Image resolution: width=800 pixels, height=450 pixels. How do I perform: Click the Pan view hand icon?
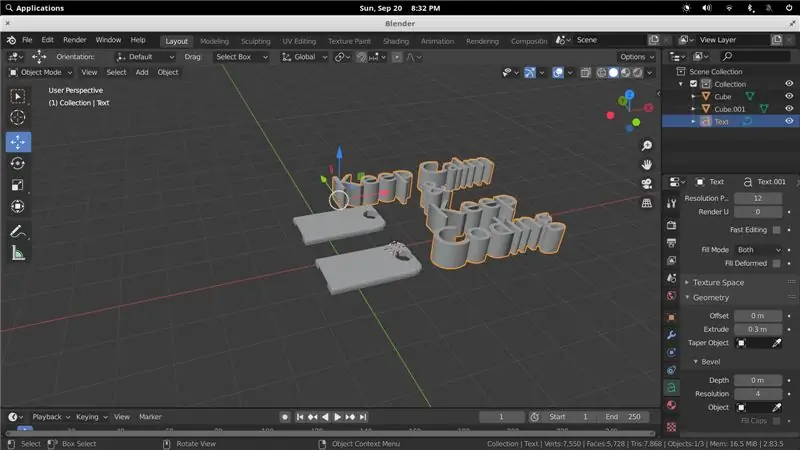646,165
